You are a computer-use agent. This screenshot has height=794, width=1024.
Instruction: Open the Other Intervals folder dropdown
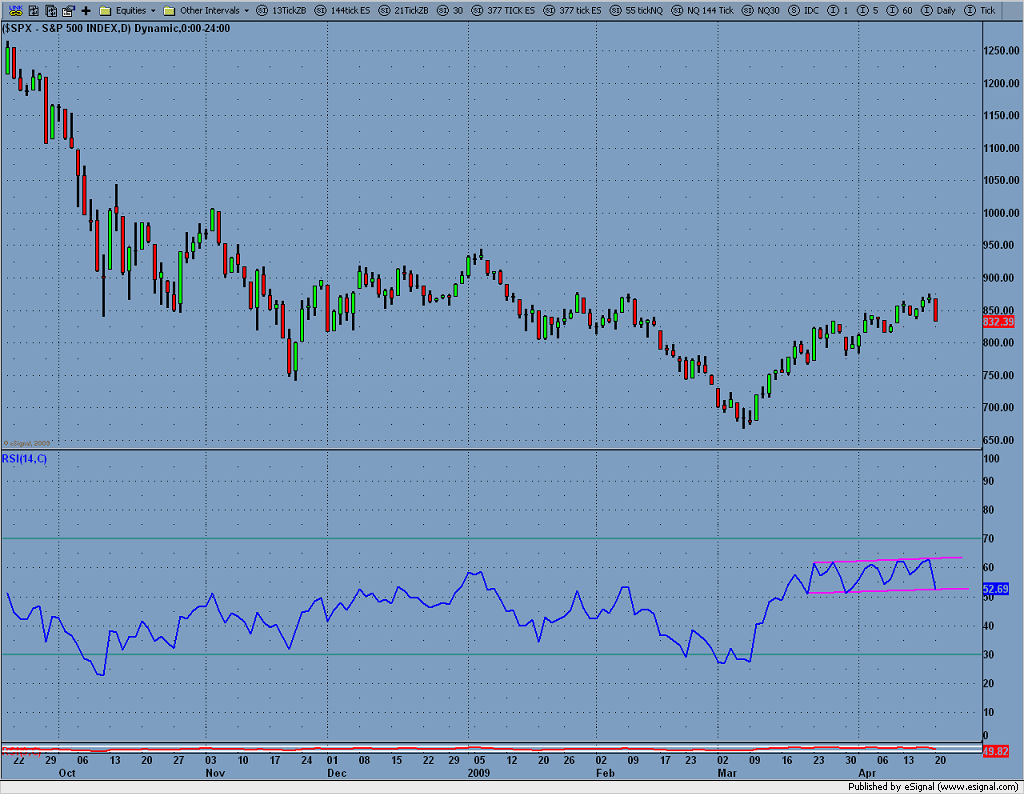pyautogui.click(x=206, y=10)
